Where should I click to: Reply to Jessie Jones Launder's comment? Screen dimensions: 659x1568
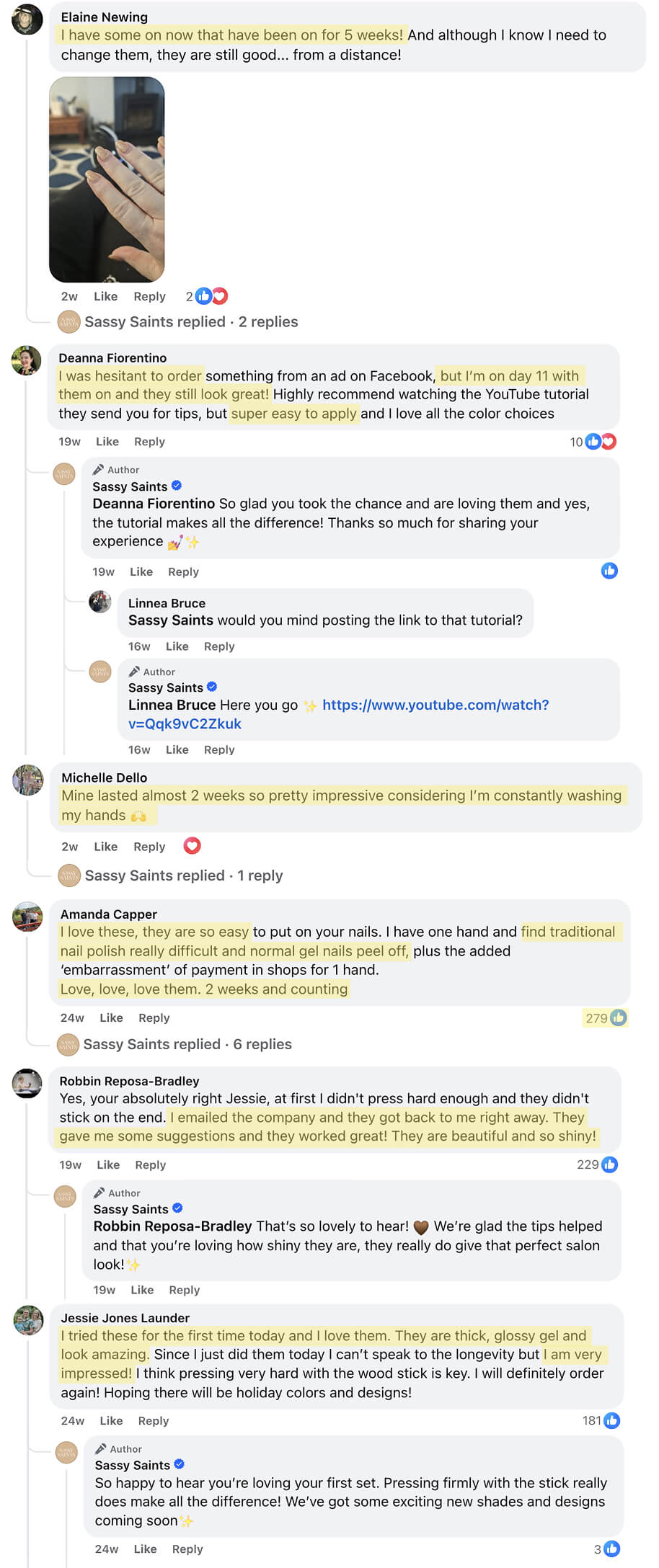tap(154, 1421)
